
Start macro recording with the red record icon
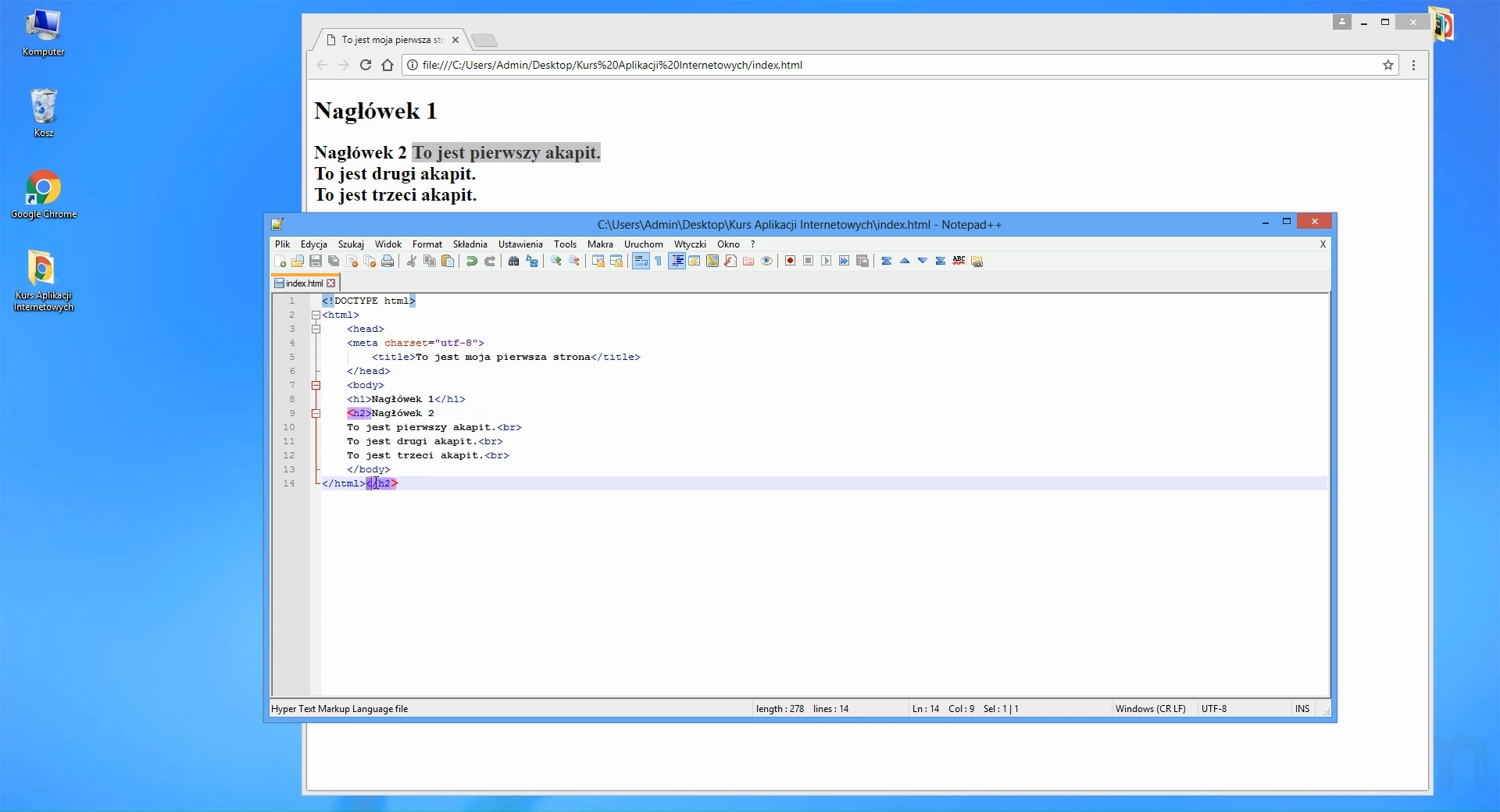coord(790,262)
